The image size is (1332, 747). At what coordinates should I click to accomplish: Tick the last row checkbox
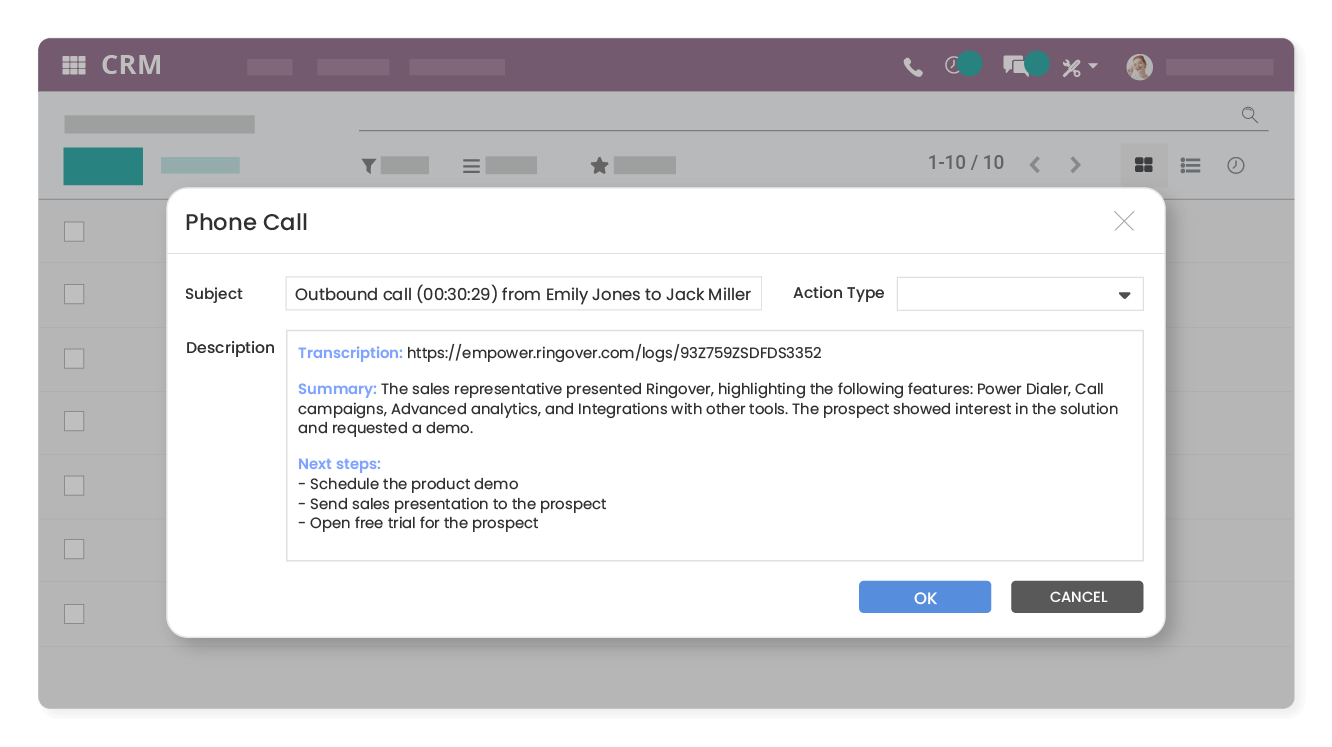click(74, 613)
